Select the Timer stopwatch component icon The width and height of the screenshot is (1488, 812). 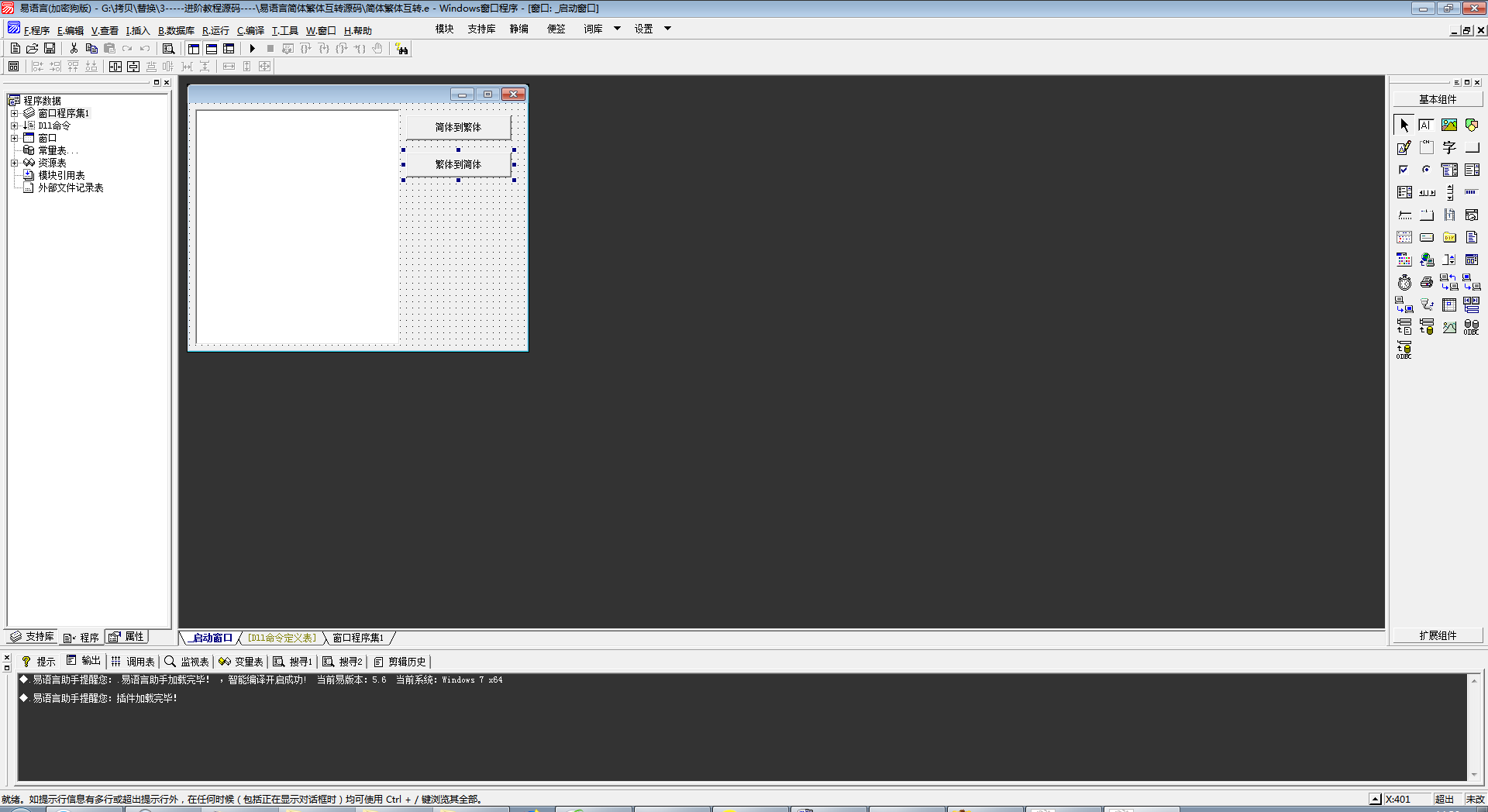(1404, 282)
